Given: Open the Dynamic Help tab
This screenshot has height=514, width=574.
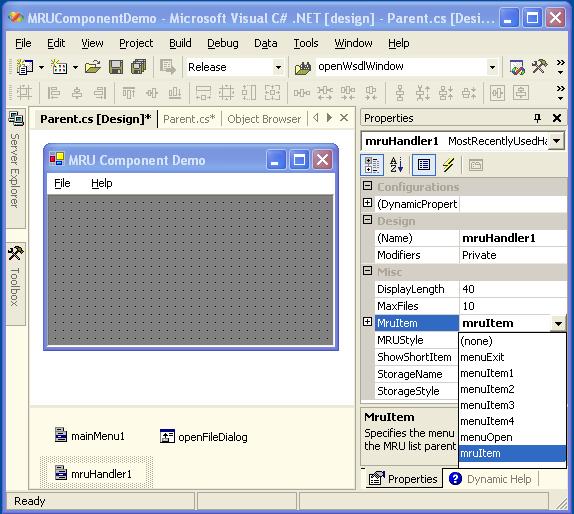Looking at the screenshot, I should [x=491, y=479].
